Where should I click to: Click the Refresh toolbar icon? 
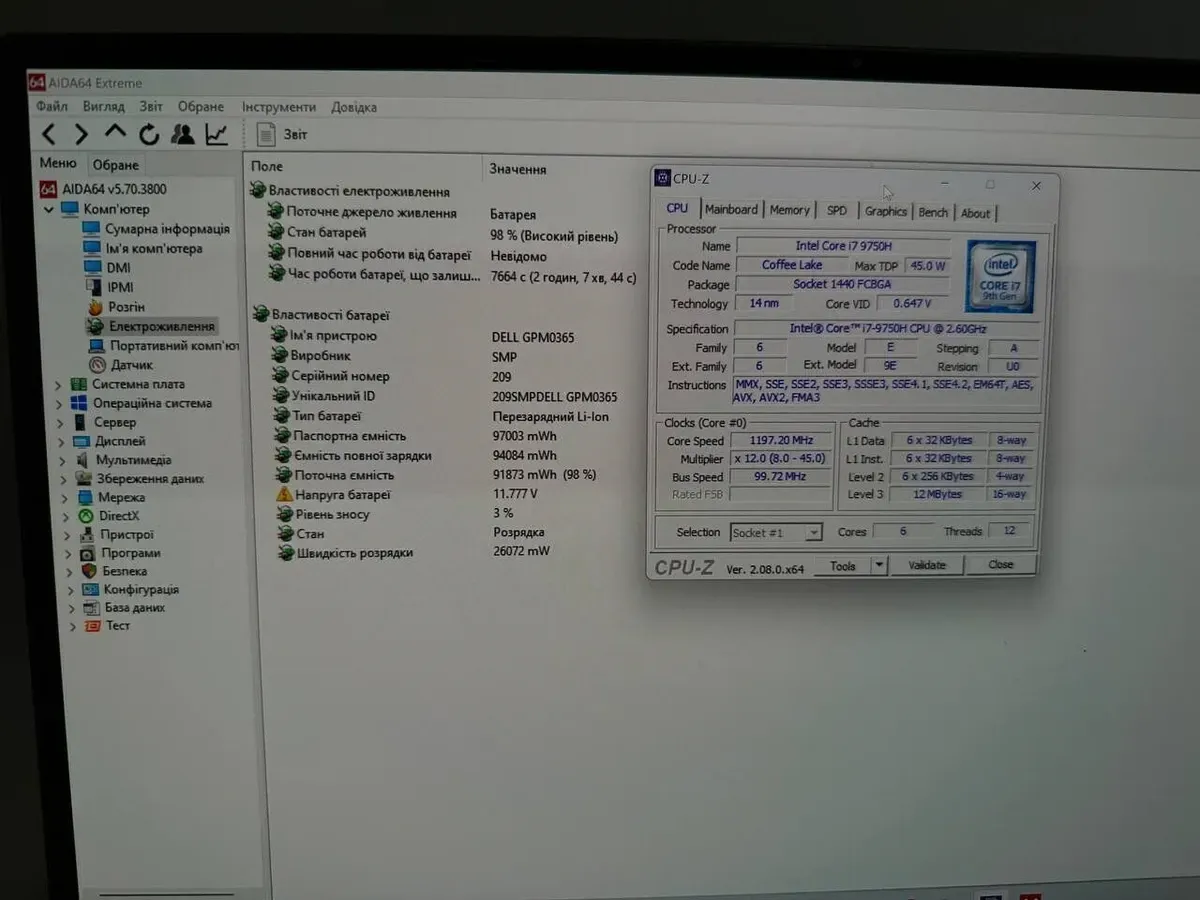coord(149,134)
